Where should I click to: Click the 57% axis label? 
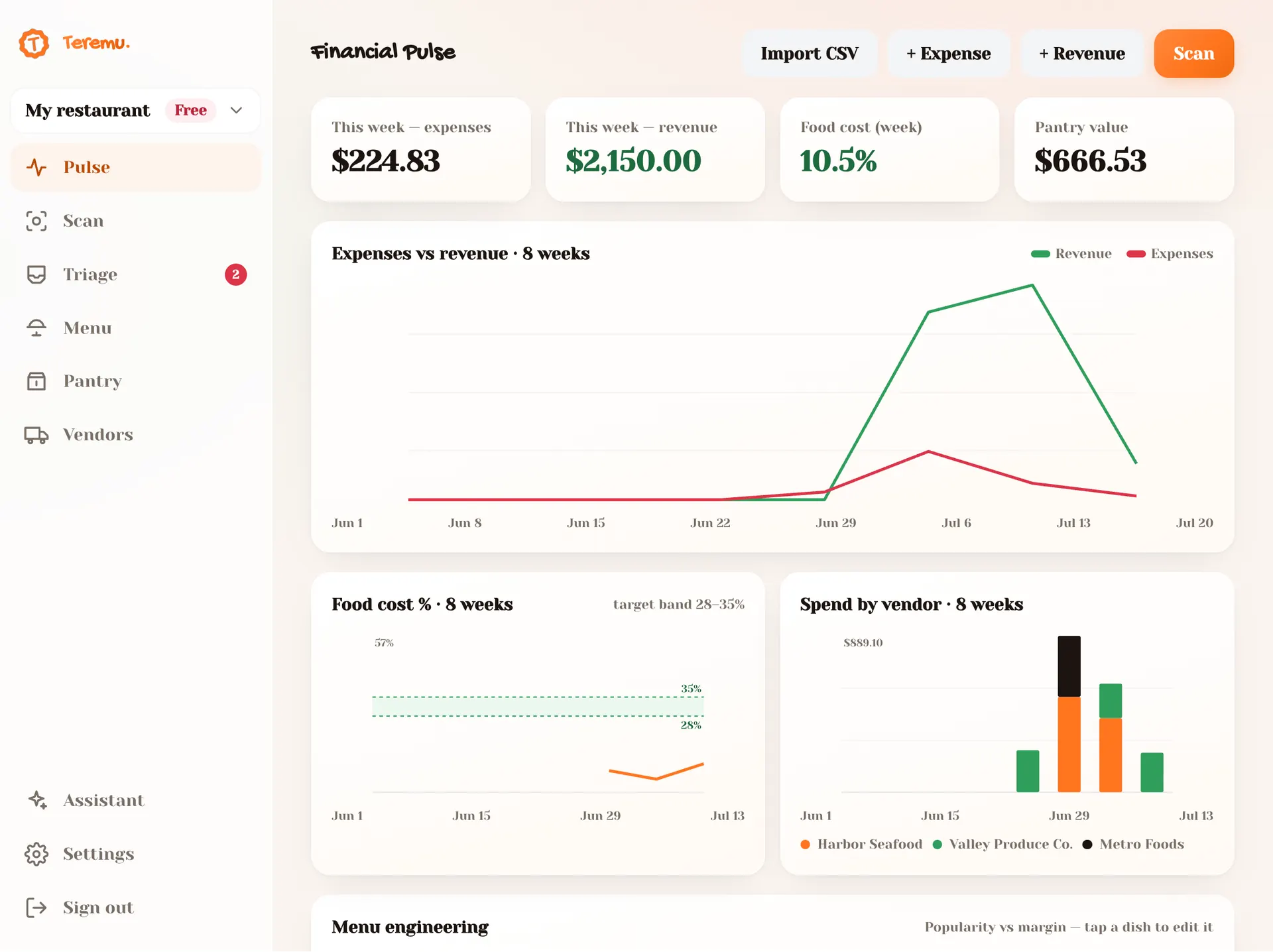(385, 643)
